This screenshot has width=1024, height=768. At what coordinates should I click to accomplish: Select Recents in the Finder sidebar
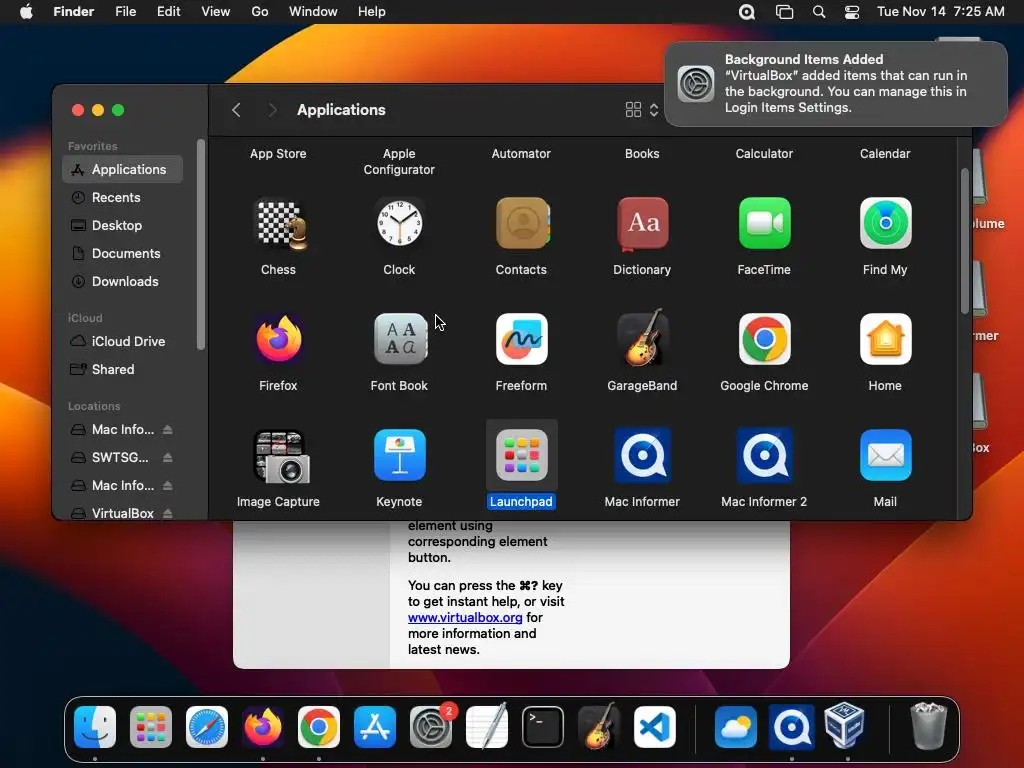pyautogui.click(x=123, y=197)
